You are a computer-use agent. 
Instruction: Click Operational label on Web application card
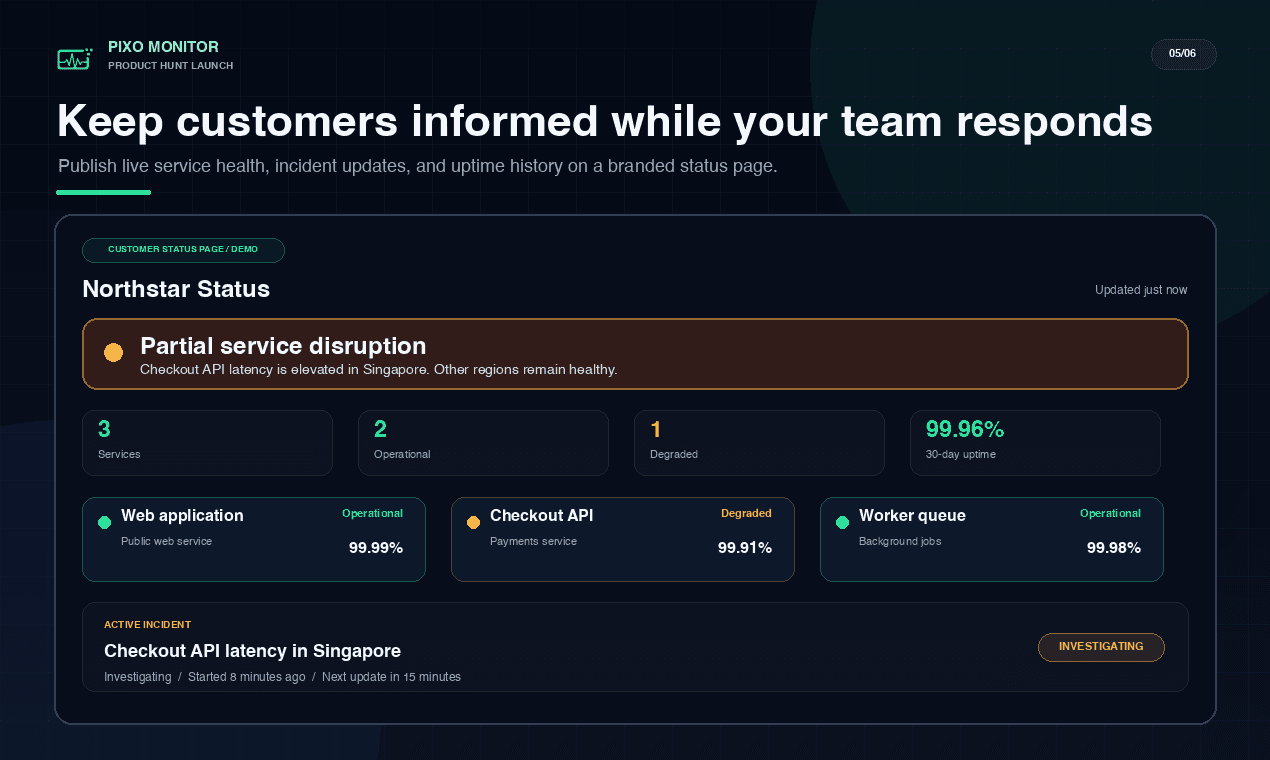[372, 513]
